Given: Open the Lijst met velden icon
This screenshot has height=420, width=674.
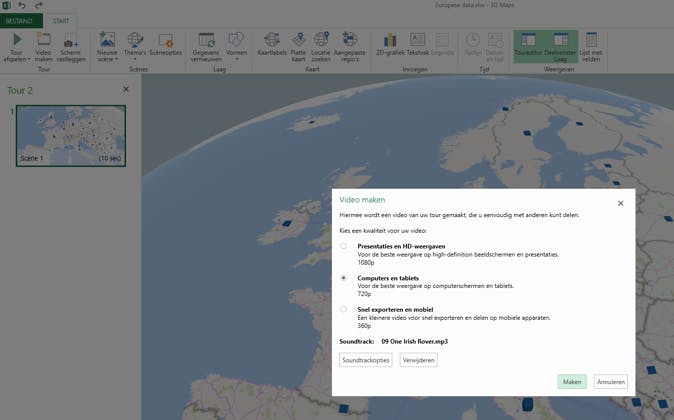Looking at the screenshot, I should pyautogui.click(x=591, y=40).
